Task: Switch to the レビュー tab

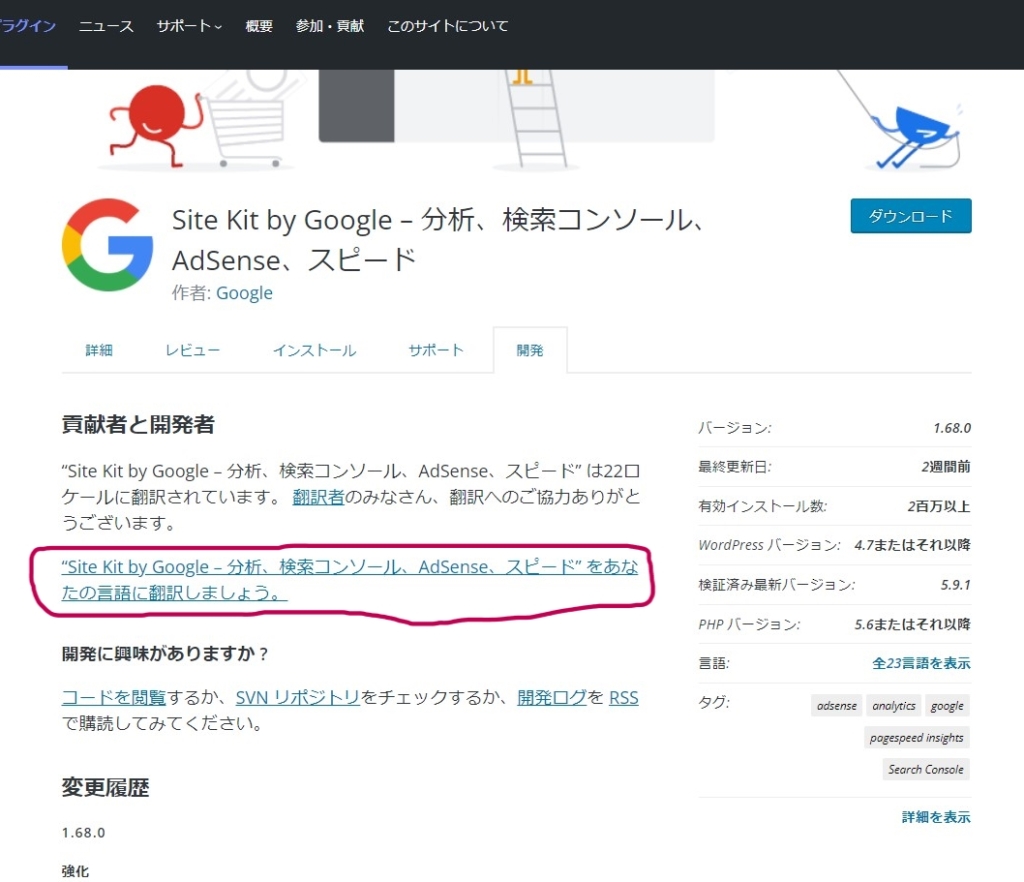Action: (192, 351)
